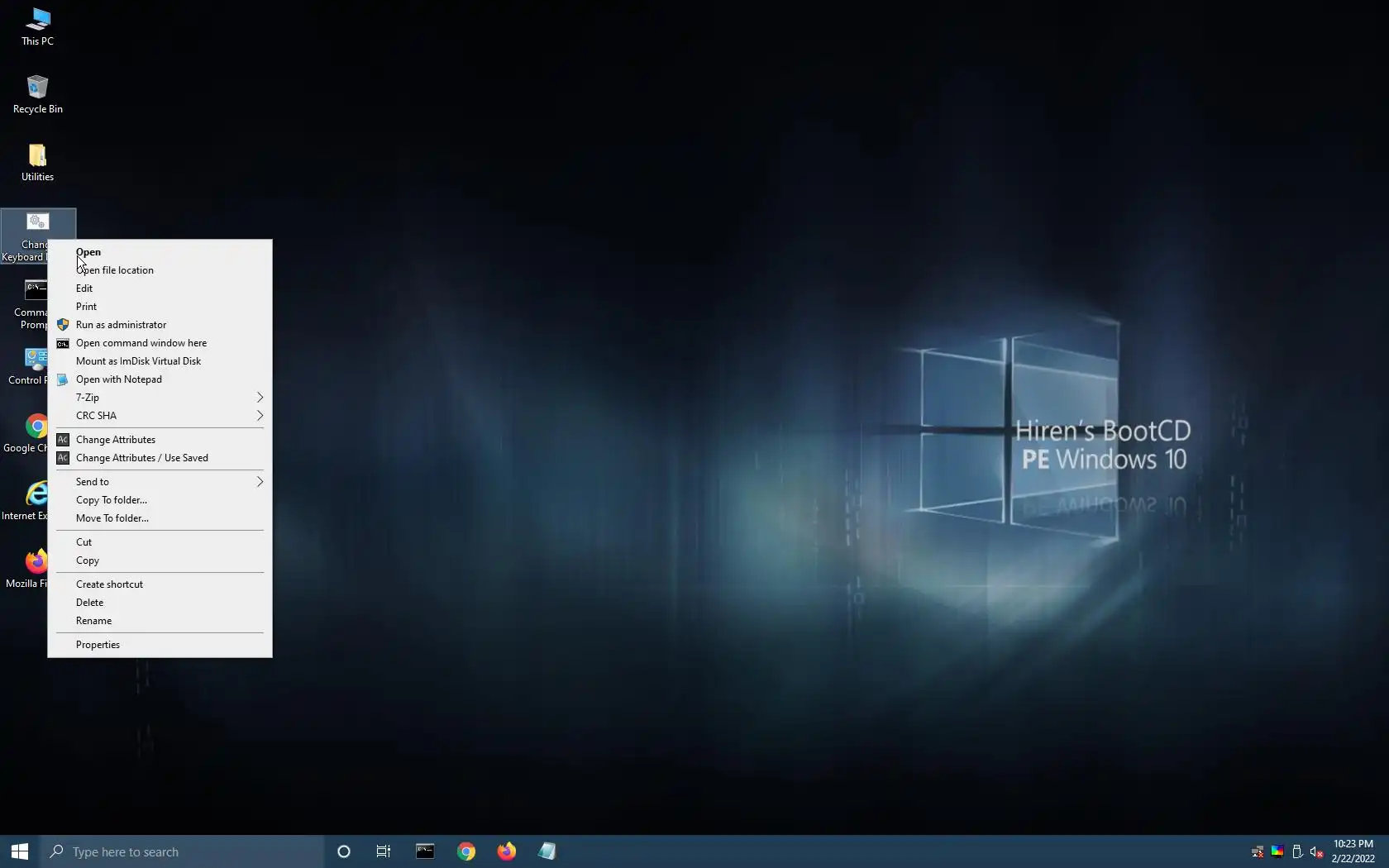Select the Recycle Bin desktop icon

pyautogui.click(x=37, y=94)
